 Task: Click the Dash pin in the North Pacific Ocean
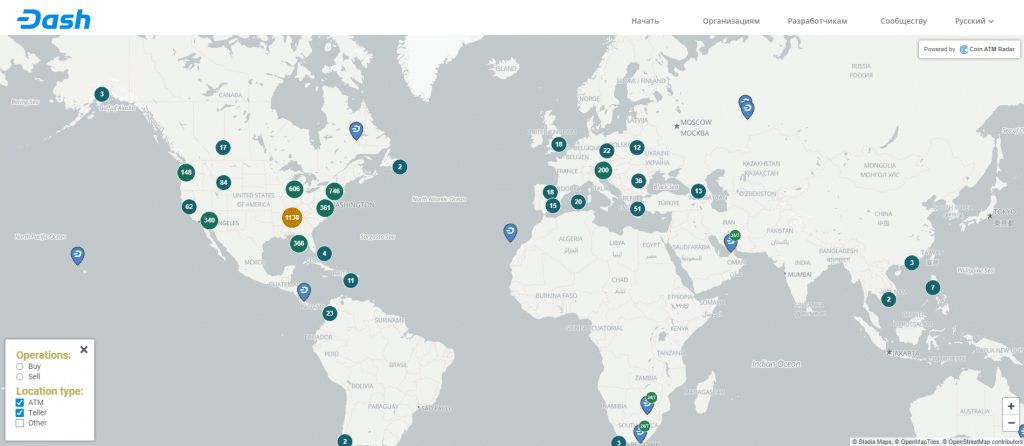78,255
